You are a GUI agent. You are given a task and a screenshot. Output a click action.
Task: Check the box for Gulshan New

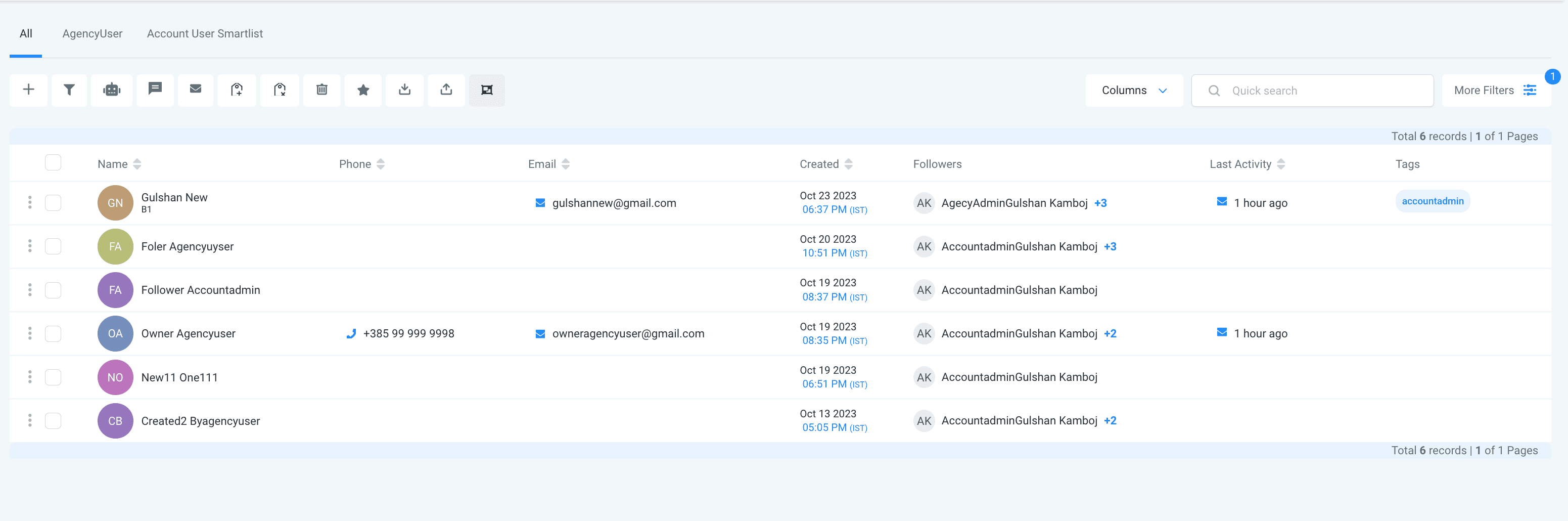[53, 202]
